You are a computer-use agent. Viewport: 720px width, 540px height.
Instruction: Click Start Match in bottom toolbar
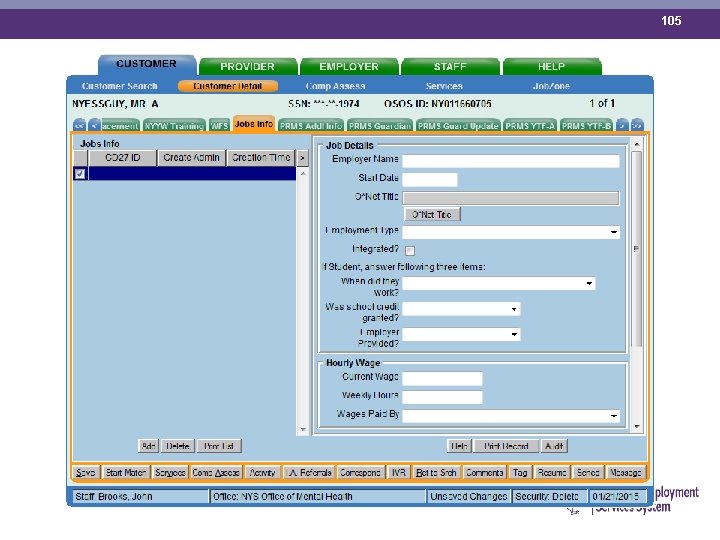[x=125, y=472]
